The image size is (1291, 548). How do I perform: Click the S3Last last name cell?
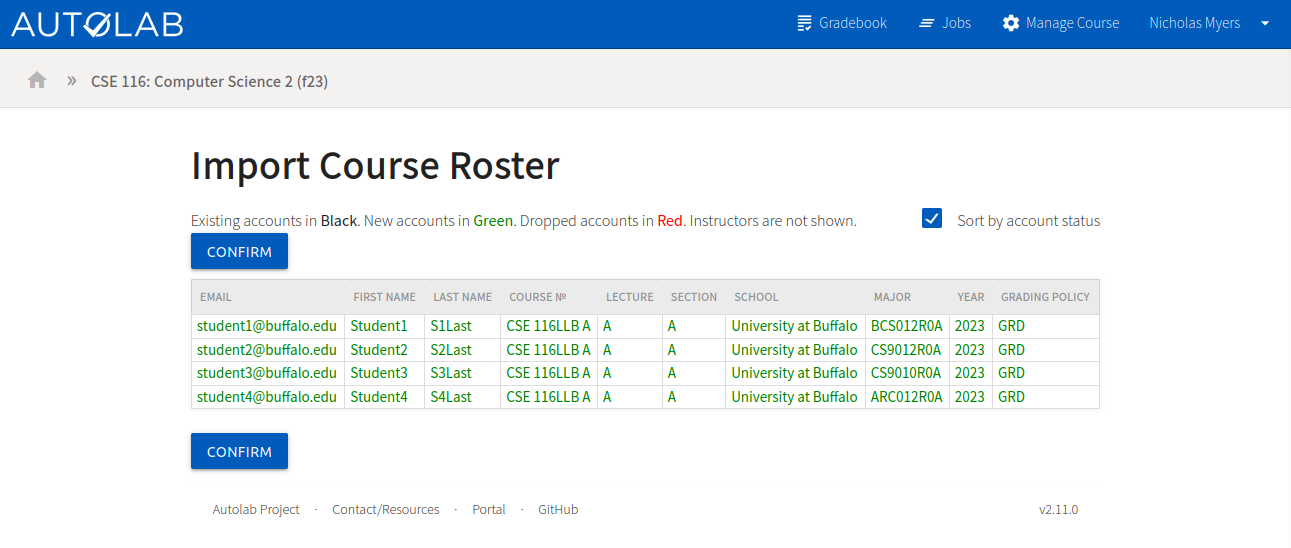463,373
